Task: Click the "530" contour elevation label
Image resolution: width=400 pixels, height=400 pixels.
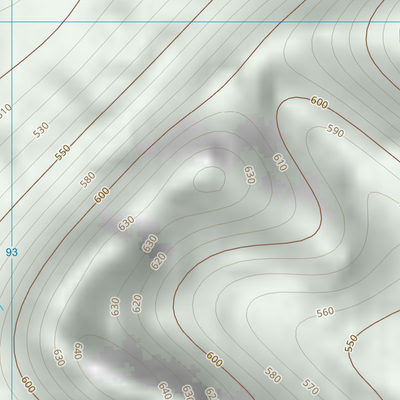Action: click(x=41, y=130)
